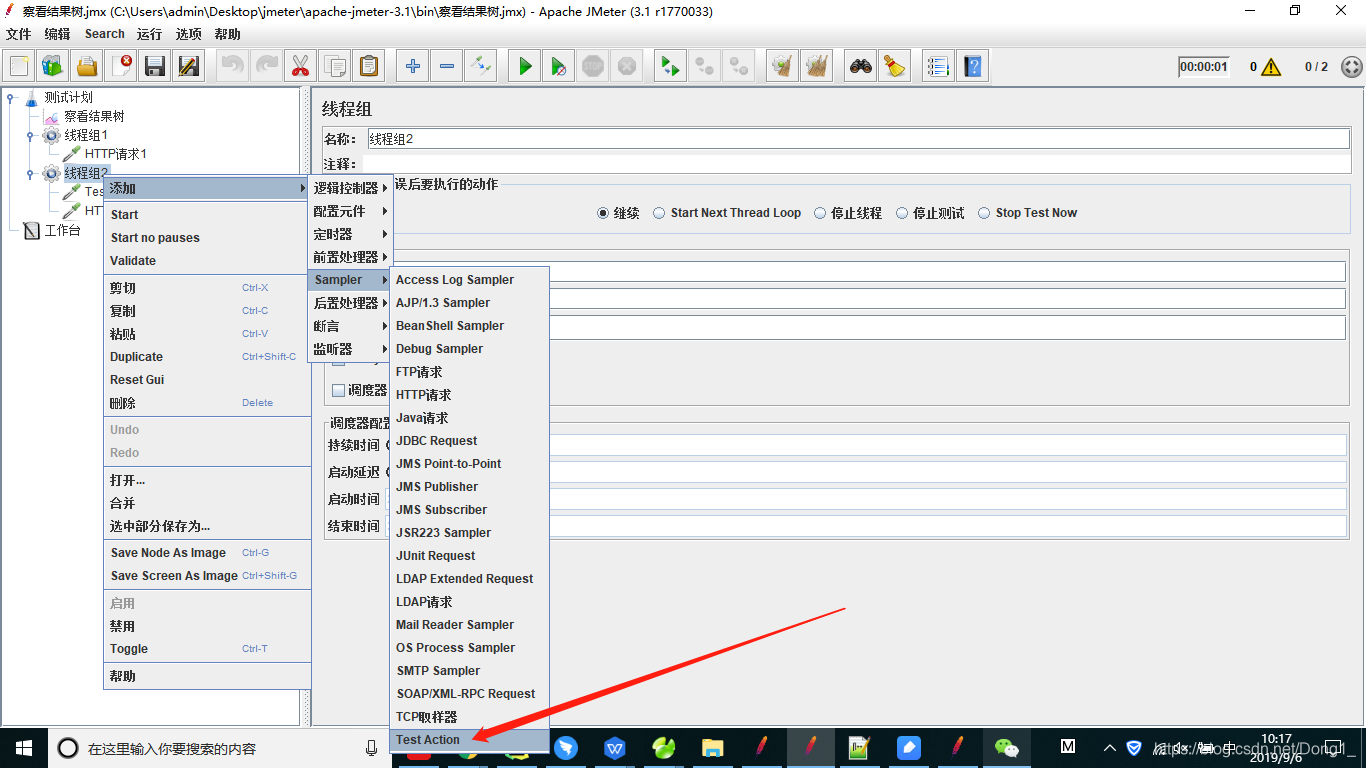Screen dimensions: 1366x768
Task: Click the Windows Start button
Action: pos(23,748)
